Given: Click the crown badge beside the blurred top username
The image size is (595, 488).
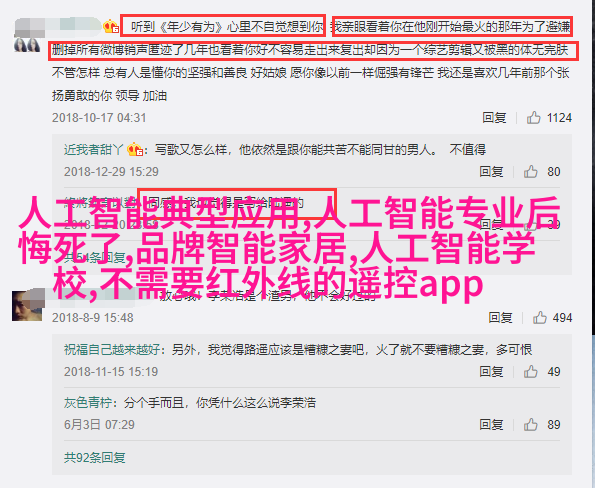Looking at the screenshot, I should pyautogui.click(x=111, y=27).
